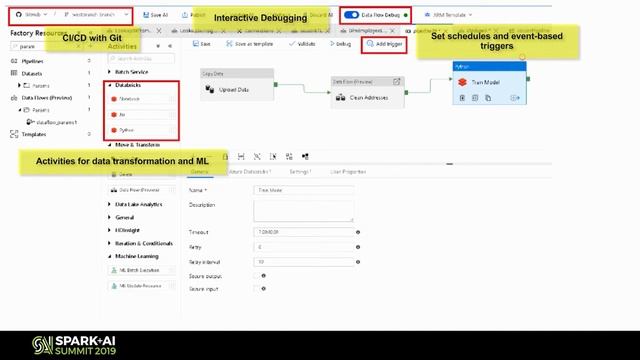Click Train Model view code icon

pyautogui.click(x=475, y=98)
